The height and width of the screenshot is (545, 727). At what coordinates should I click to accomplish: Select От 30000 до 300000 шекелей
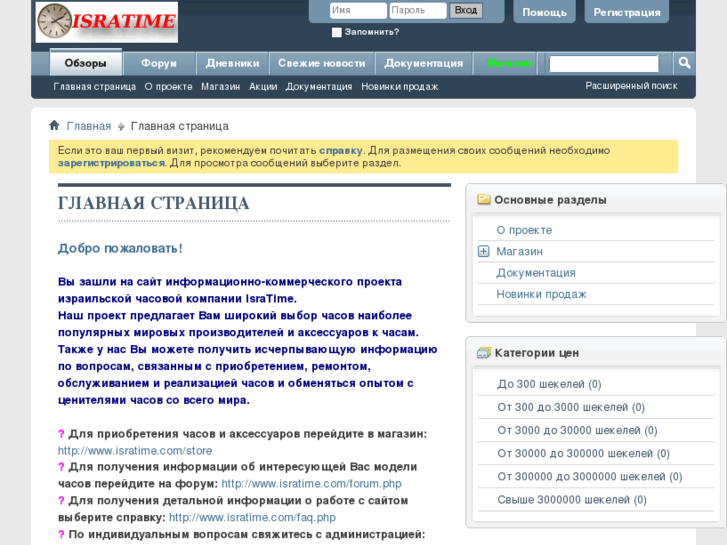(x=583, y=453)
